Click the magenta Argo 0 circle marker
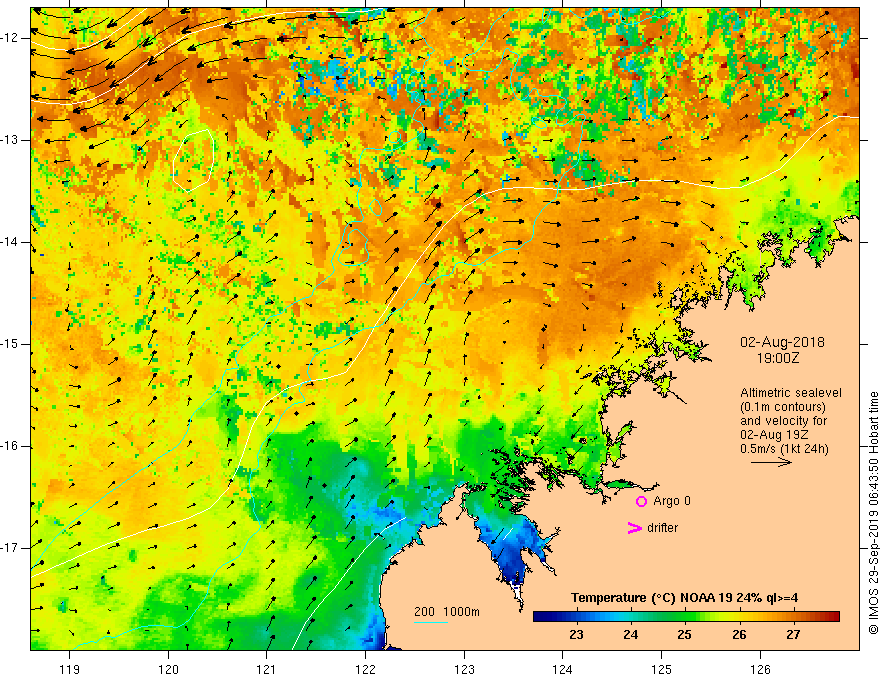880x680 pixels. click(641, 501)
